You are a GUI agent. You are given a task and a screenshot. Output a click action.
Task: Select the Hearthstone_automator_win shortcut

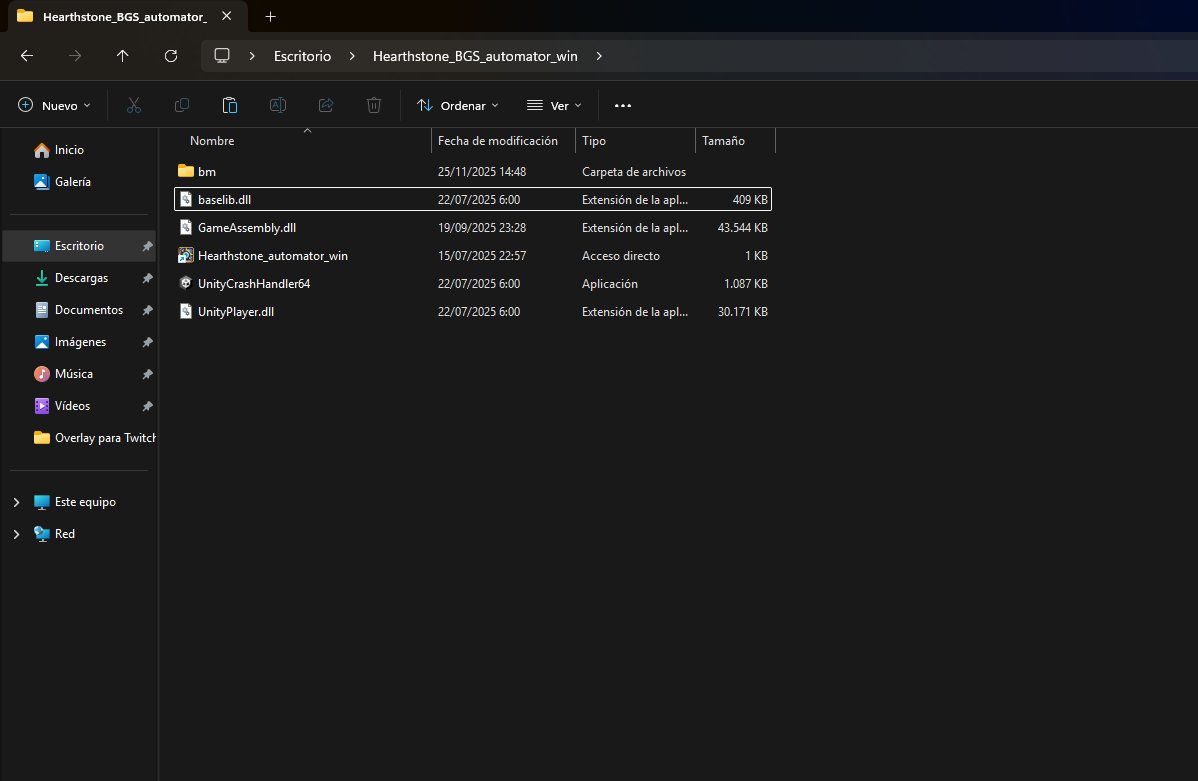473,255
